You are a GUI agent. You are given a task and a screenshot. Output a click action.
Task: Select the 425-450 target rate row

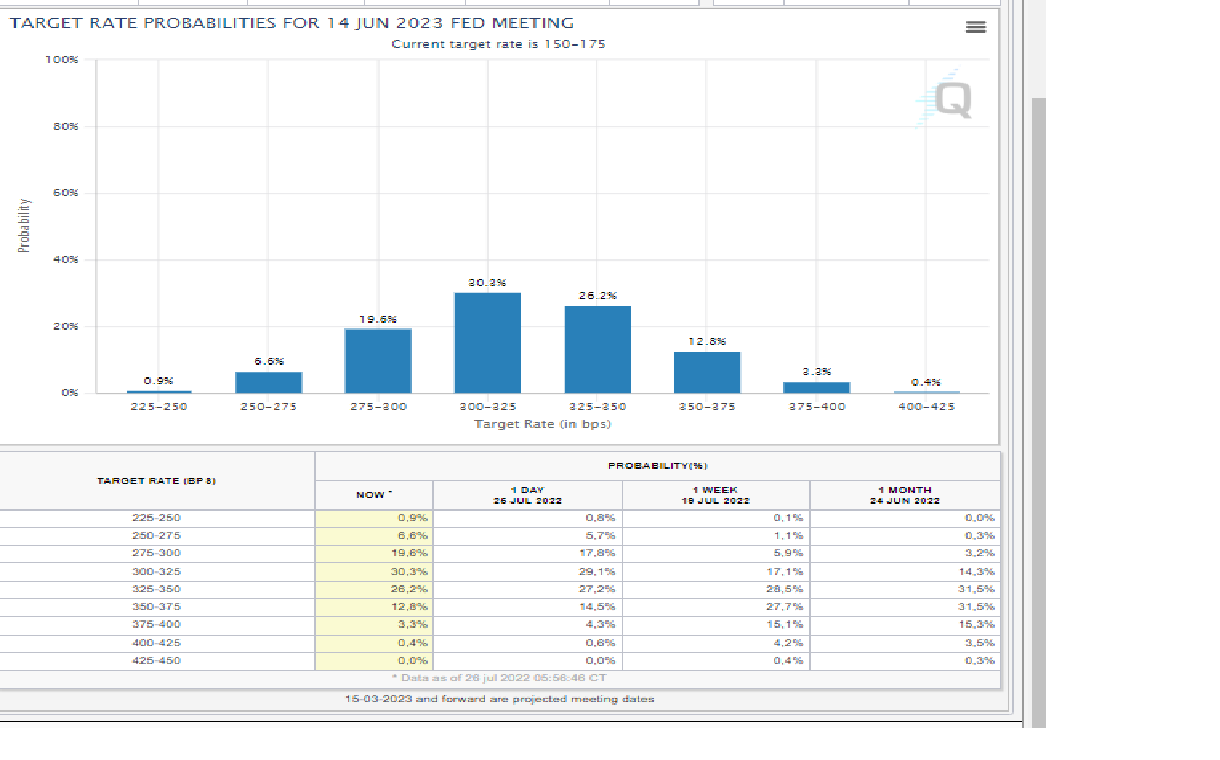point(157,661)
